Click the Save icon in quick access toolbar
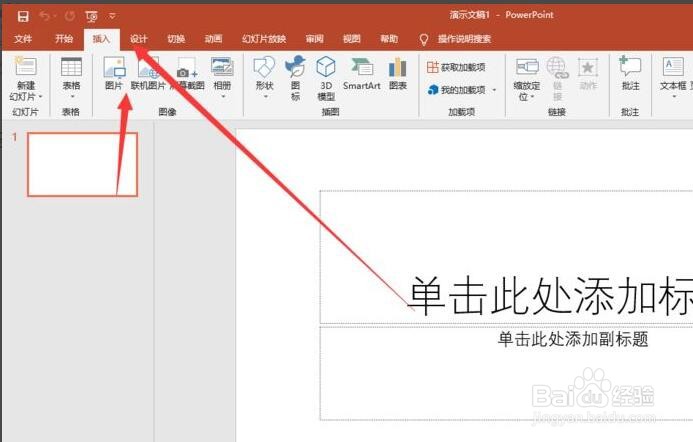 tap(23, 17)
